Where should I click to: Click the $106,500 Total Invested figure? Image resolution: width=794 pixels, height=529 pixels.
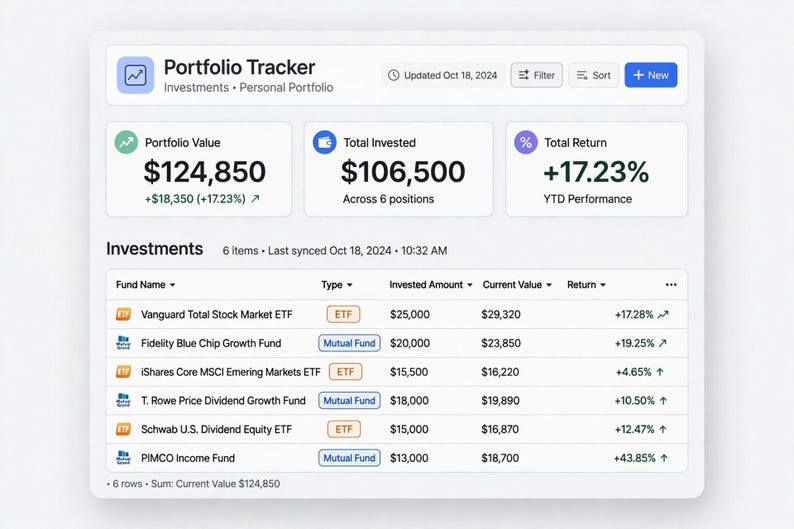click(403, 172)
